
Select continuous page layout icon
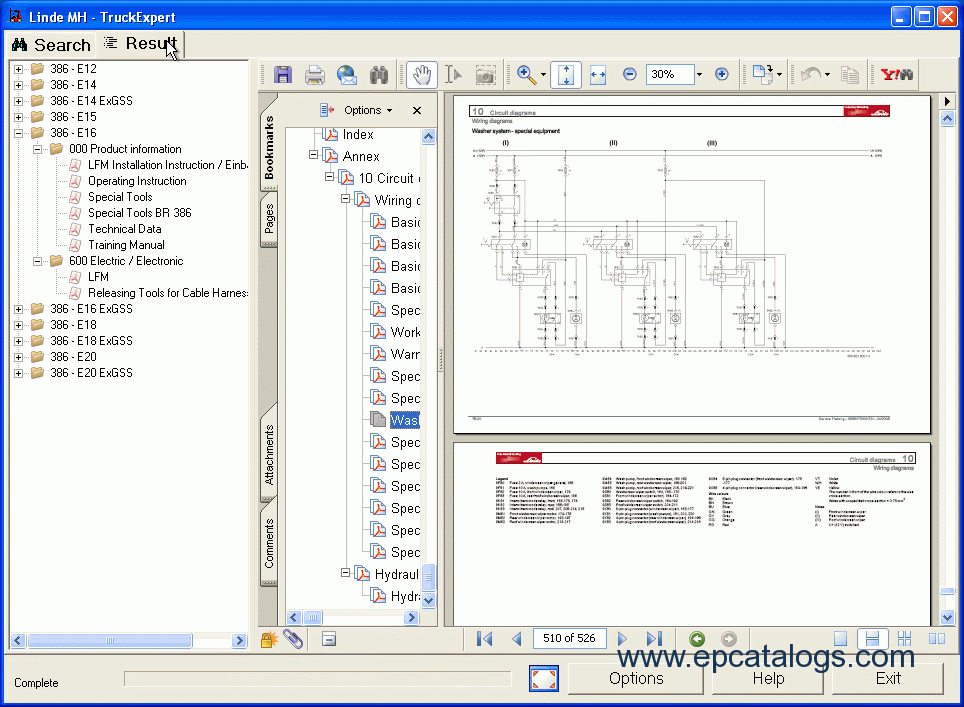coord(872,639)
